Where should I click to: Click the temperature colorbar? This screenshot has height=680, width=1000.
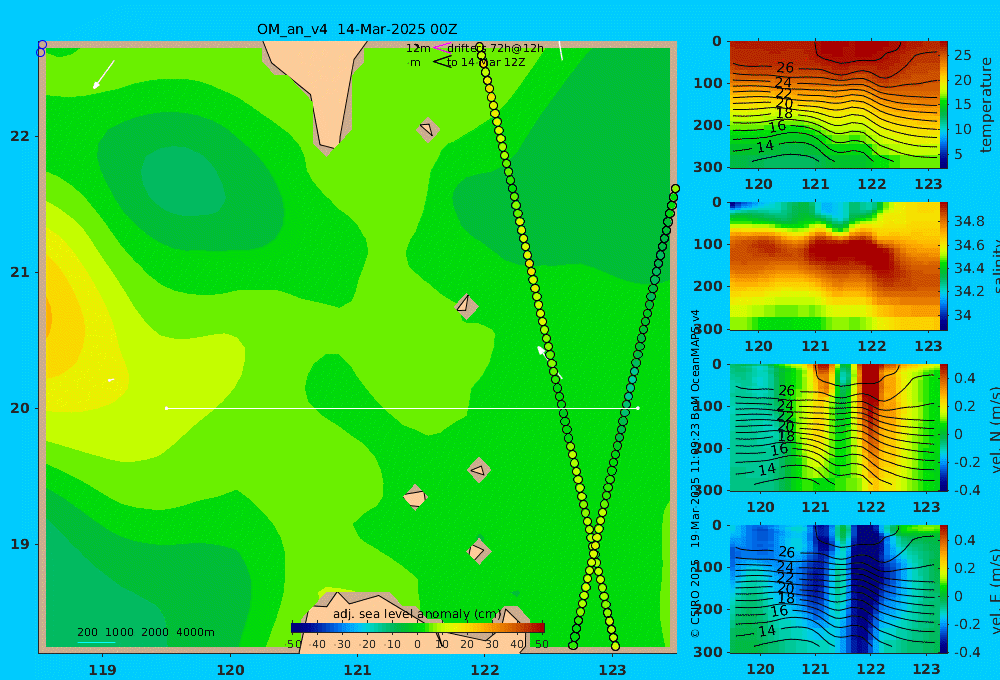click(x=944, y=105)
